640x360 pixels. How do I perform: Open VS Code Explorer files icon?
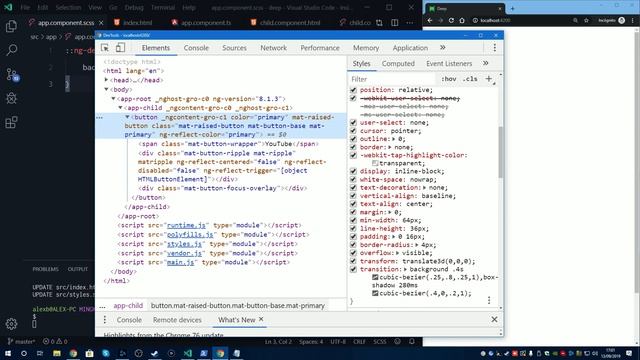tap(11, 26)
